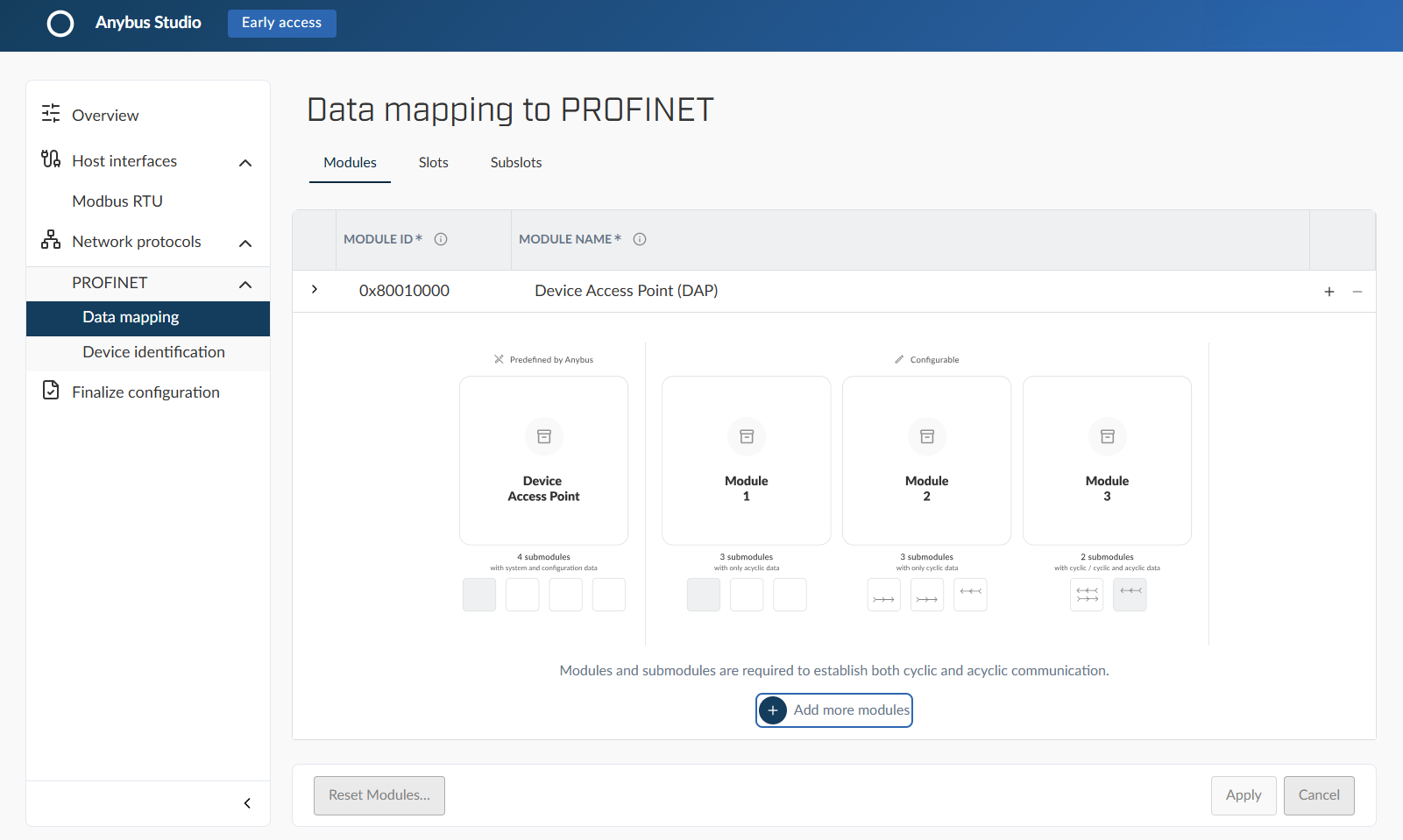Click the Module 2 card
Screen dimensions: 1403x840
tap(927, 461)
